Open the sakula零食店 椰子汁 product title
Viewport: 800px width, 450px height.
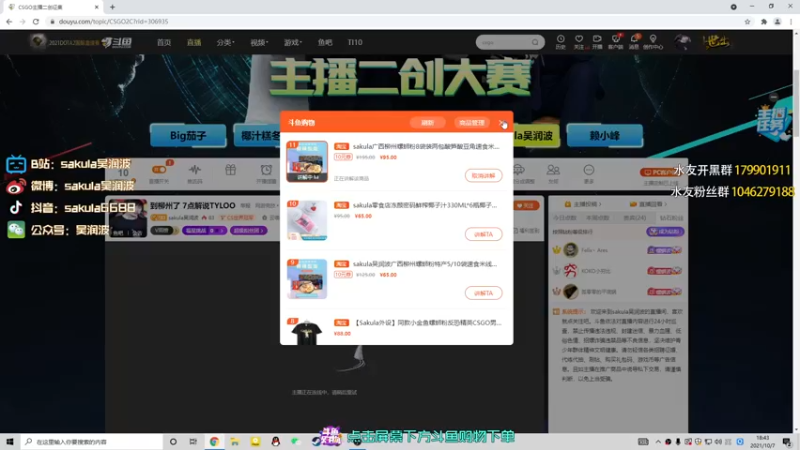coord(424,205)
